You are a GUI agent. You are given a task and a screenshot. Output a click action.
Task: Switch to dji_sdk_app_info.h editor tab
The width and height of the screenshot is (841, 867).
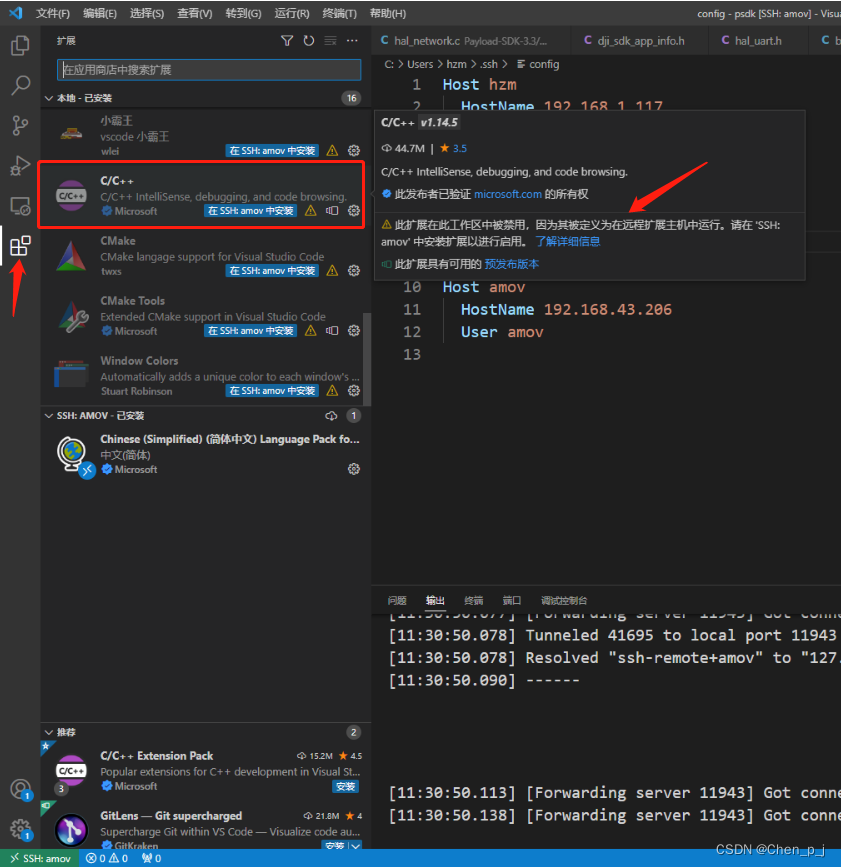[x=640, y=41]
